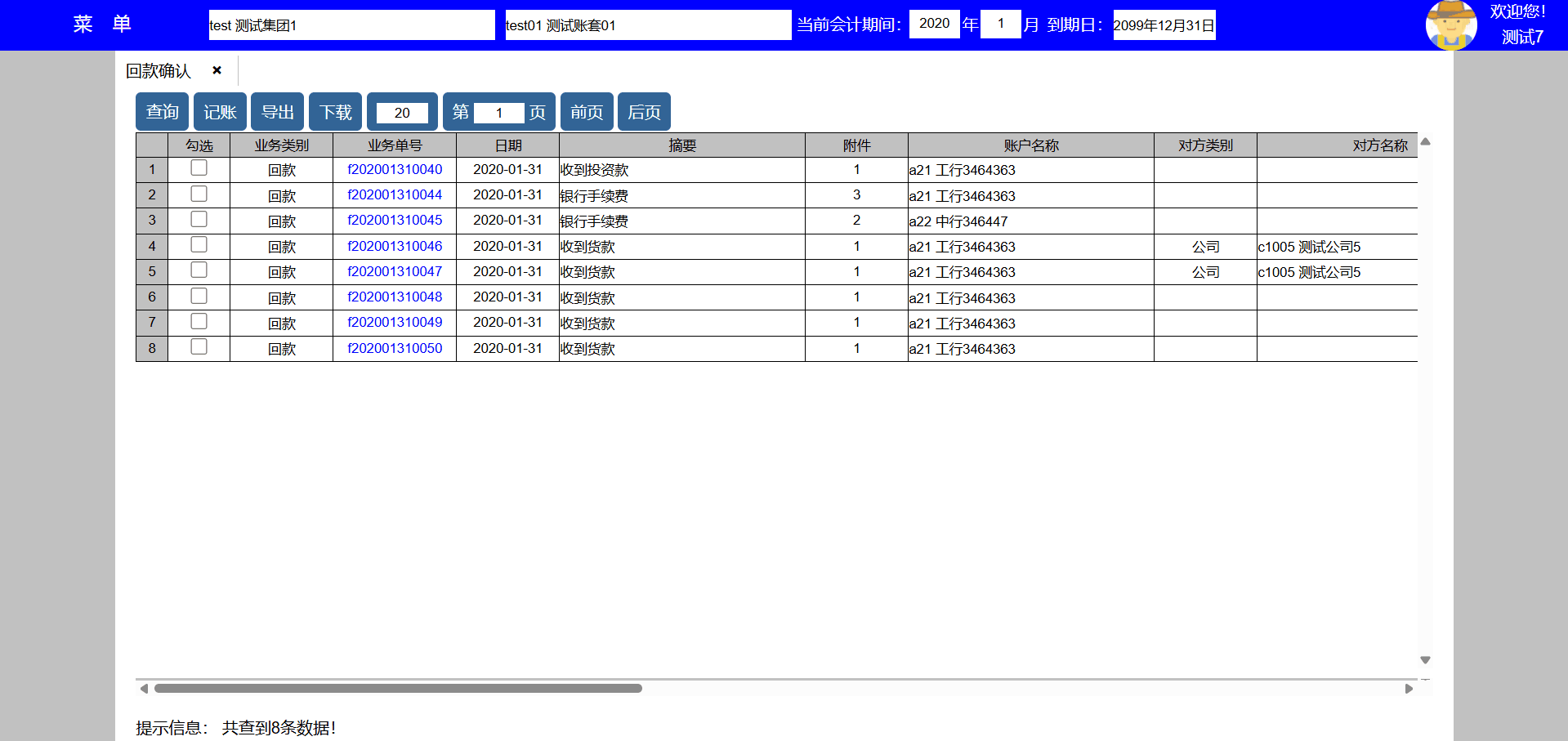Click the horizontal scrollbar right arrow

1409,689
